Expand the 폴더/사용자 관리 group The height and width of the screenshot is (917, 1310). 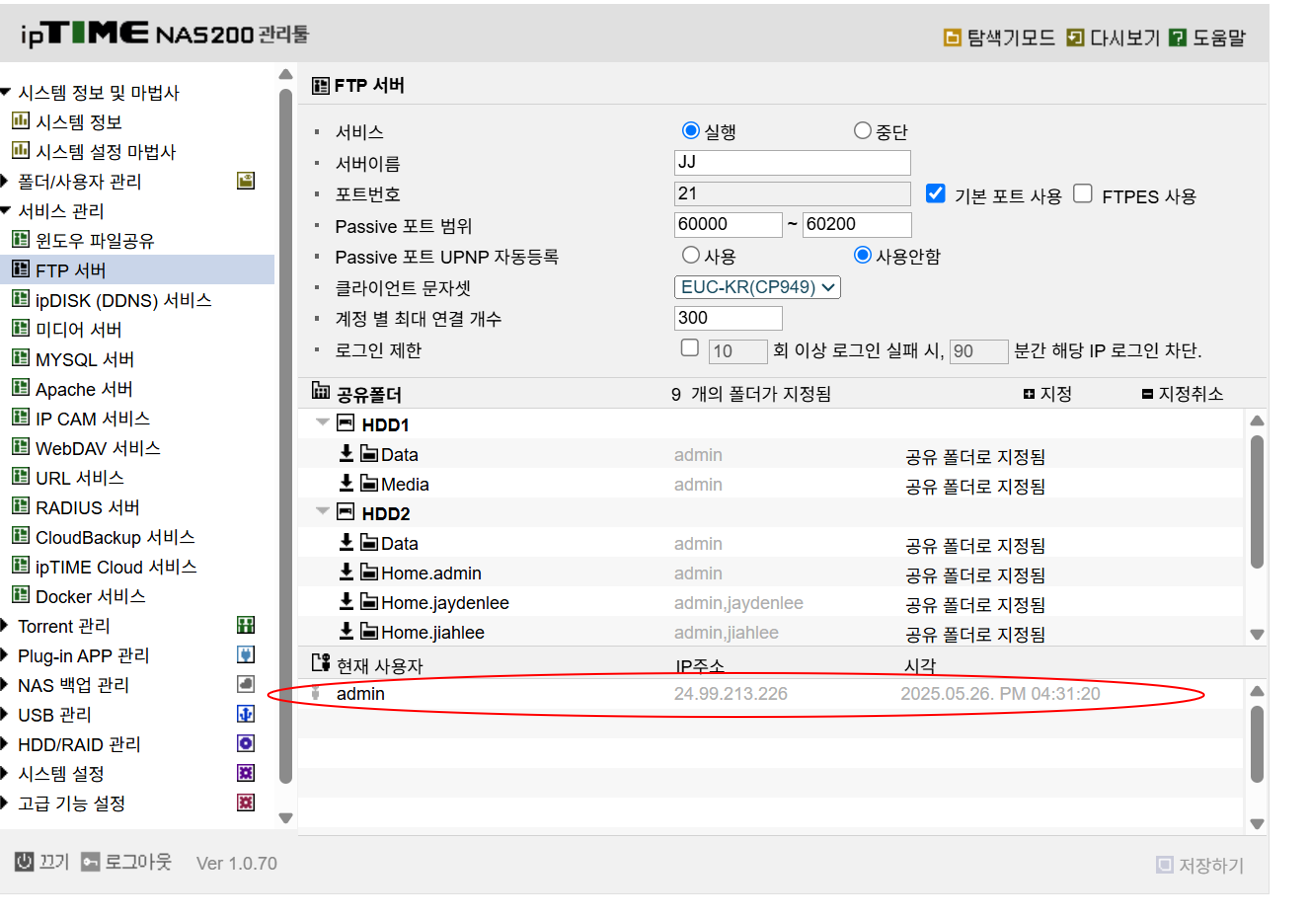pyautogui.click(x=6, y=182)
